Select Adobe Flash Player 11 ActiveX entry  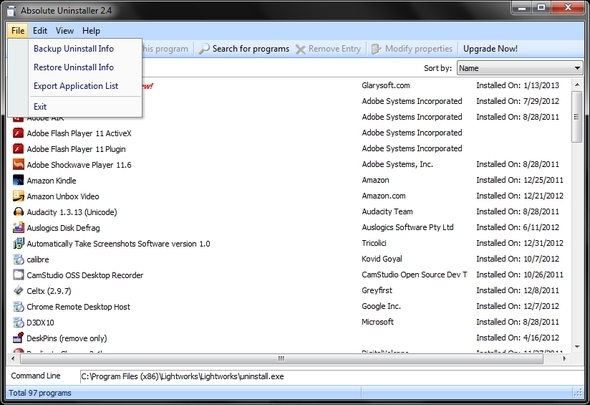click(79, 133)
